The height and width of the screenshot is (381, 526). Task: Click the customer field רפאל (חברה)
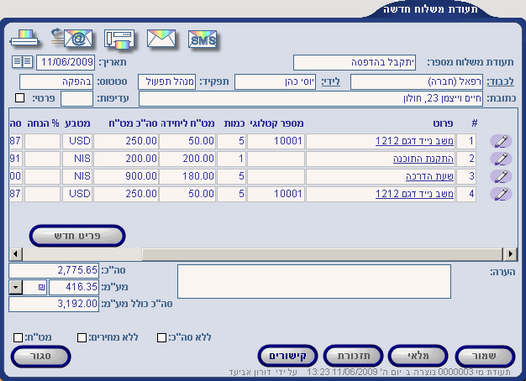pyautogui.click(x=416, y=82)
